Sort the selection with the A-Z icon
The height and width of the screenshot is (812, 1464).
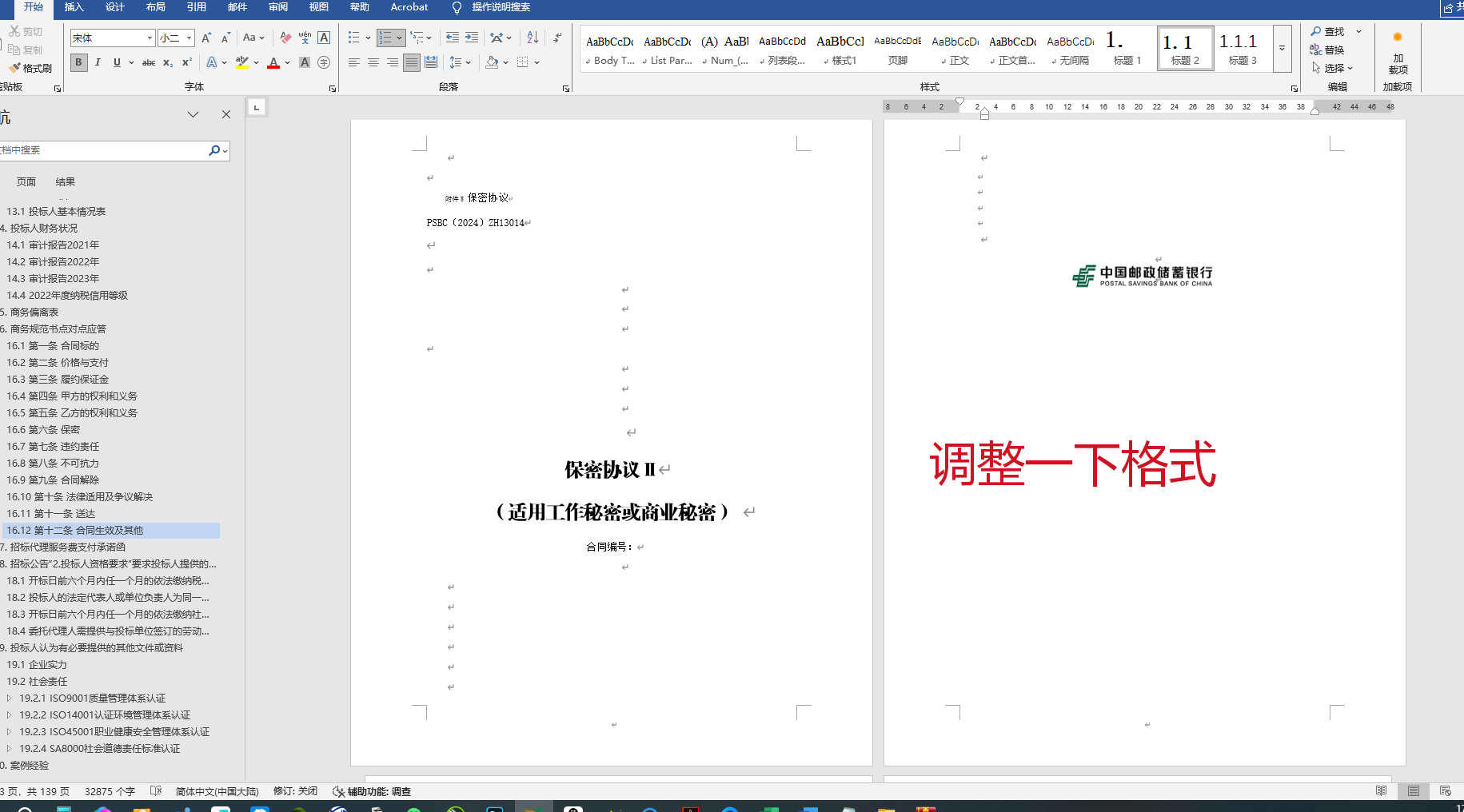tap(533, 38)
